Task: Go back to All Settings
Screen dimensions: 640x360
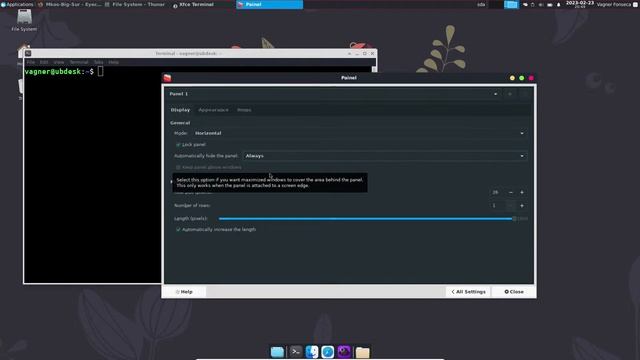Action: tap(468, 292)
